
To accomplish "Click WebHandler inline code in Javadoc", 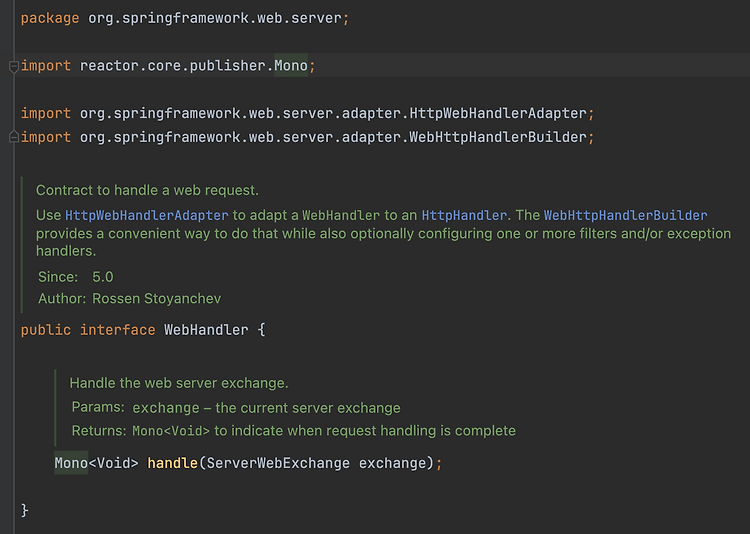I will coord(341,215).
